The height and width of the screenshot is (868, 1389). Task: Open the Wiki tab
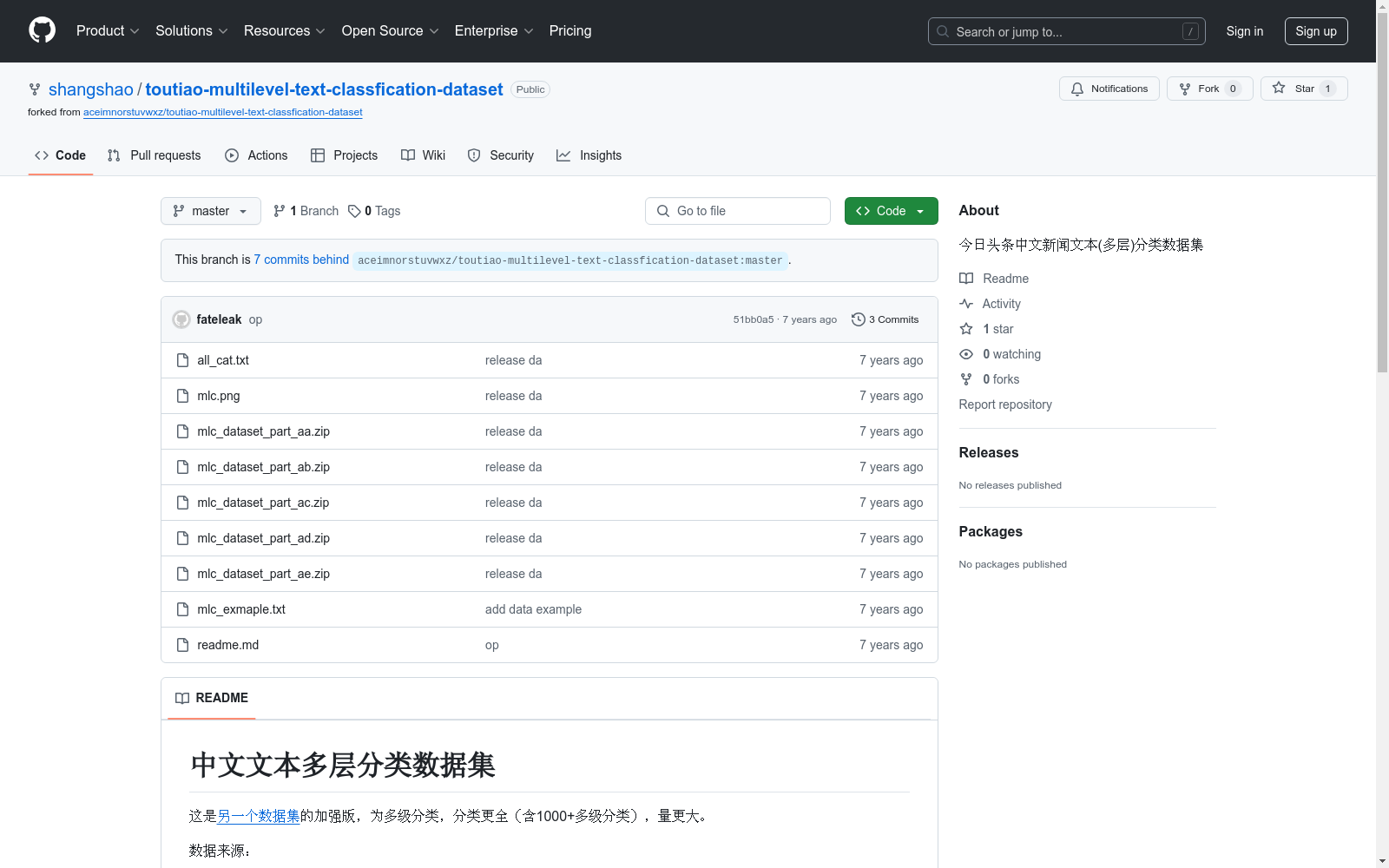click(x=424, y=155)
